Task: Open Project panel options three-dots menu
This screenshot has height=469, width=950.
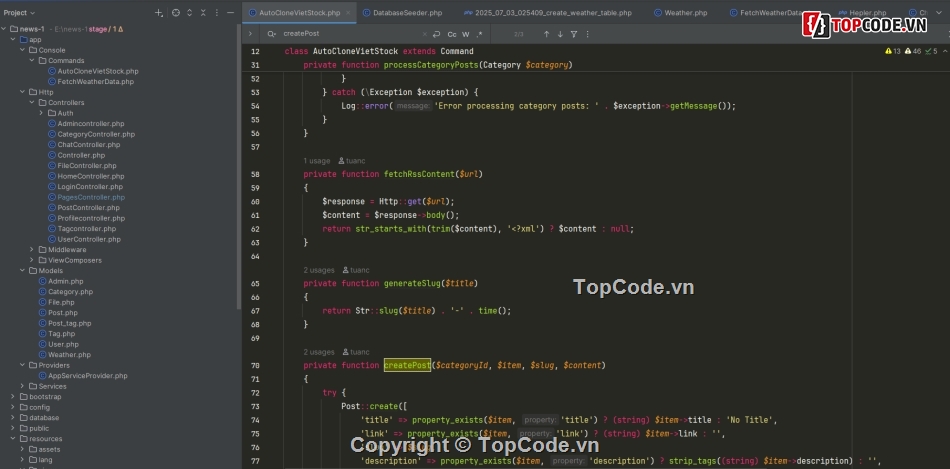Action: click(x=217, y=13)
